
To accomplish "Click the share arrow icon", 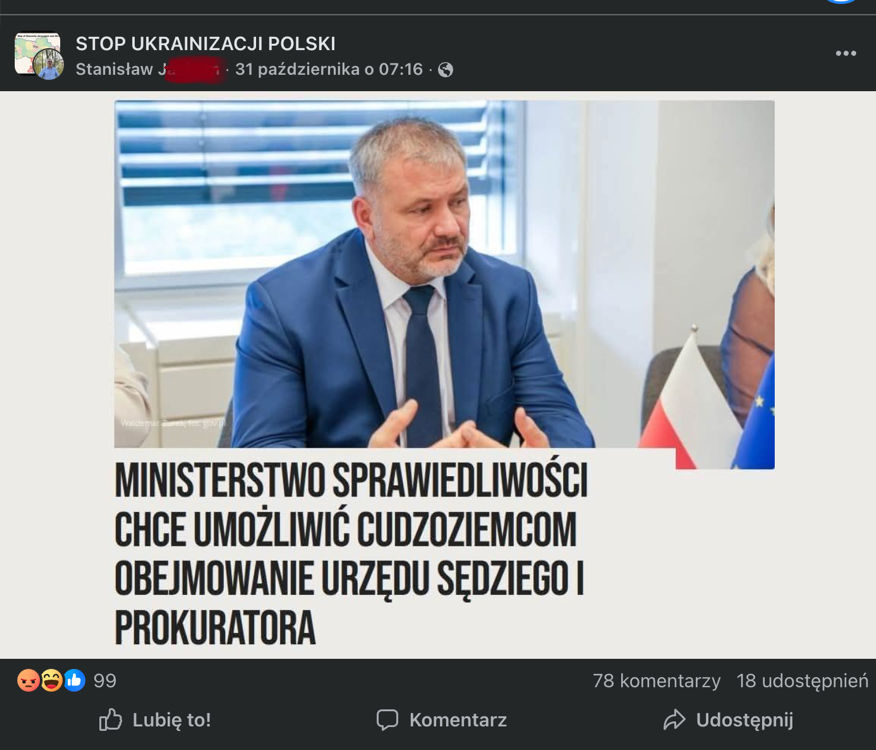I will pos(674,720).
